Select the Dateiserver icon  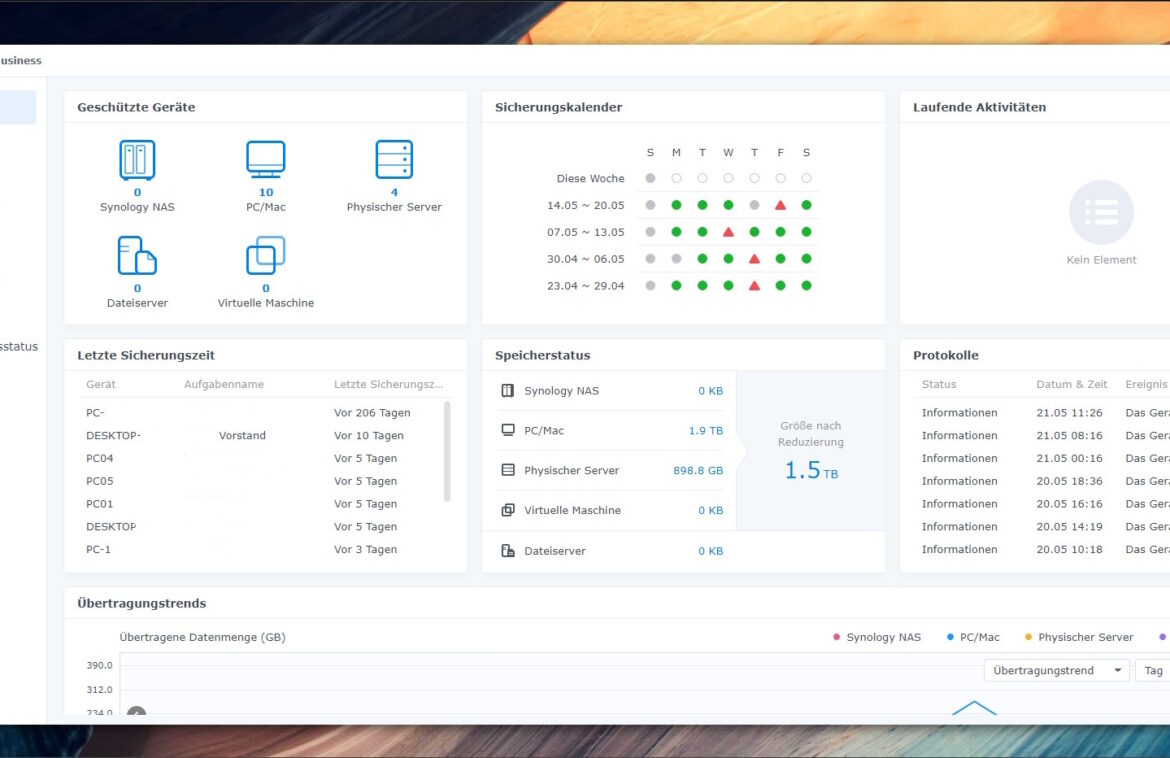click(137, 257)
